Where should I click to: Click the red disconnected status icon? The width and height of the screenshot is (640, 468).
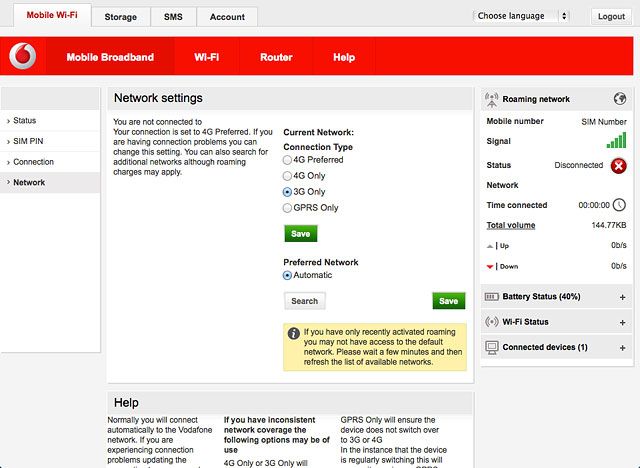[618, 166]
